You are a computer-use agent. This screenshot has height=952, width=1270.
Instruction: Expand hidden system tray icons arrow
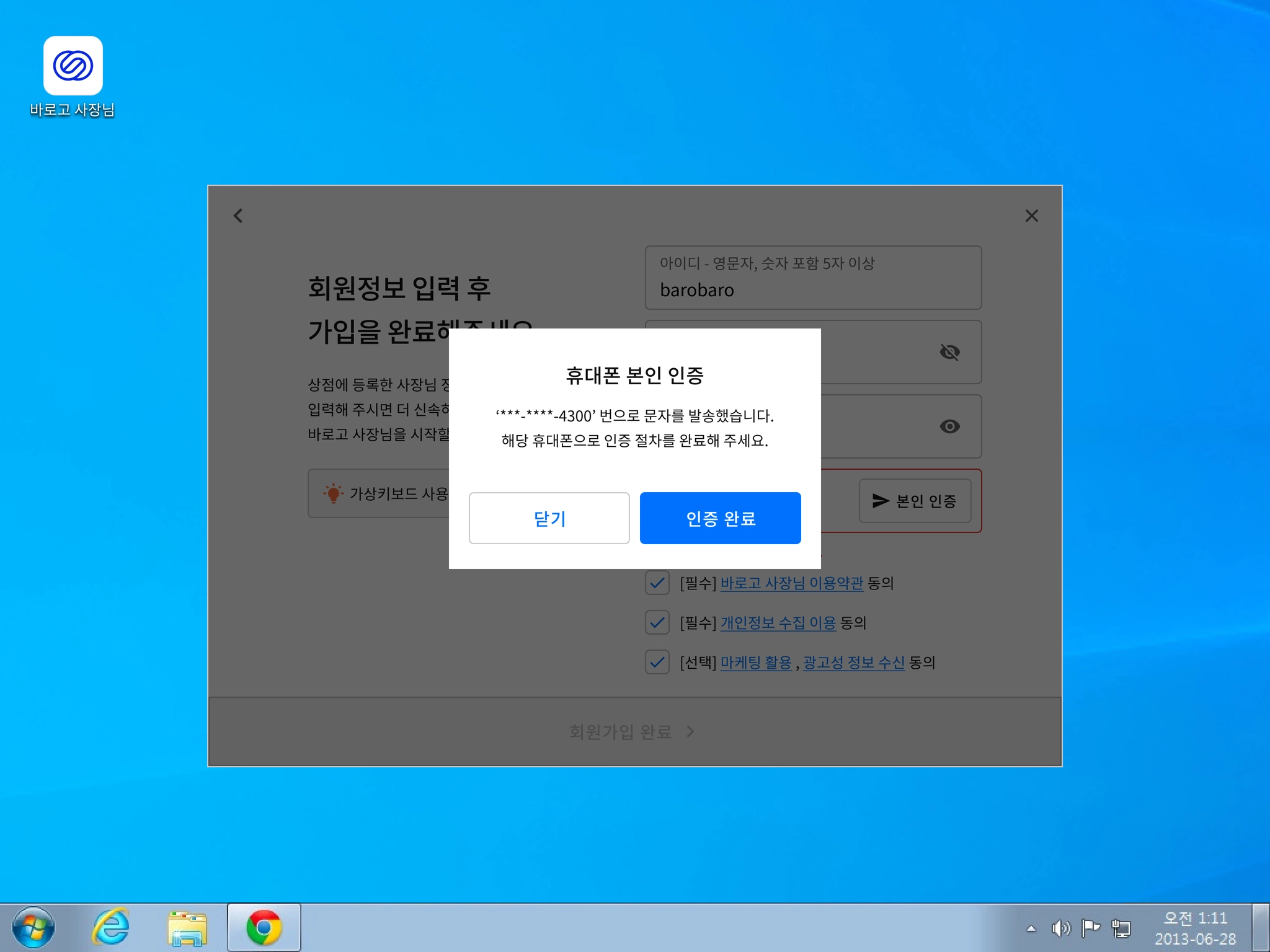1031,928
